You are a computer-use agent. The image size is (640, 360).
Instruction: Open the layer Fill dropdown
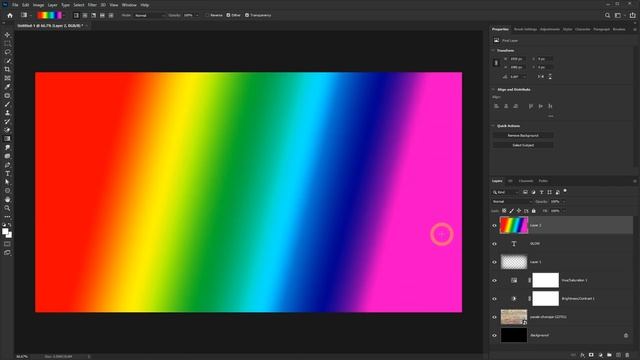point(564,211)
